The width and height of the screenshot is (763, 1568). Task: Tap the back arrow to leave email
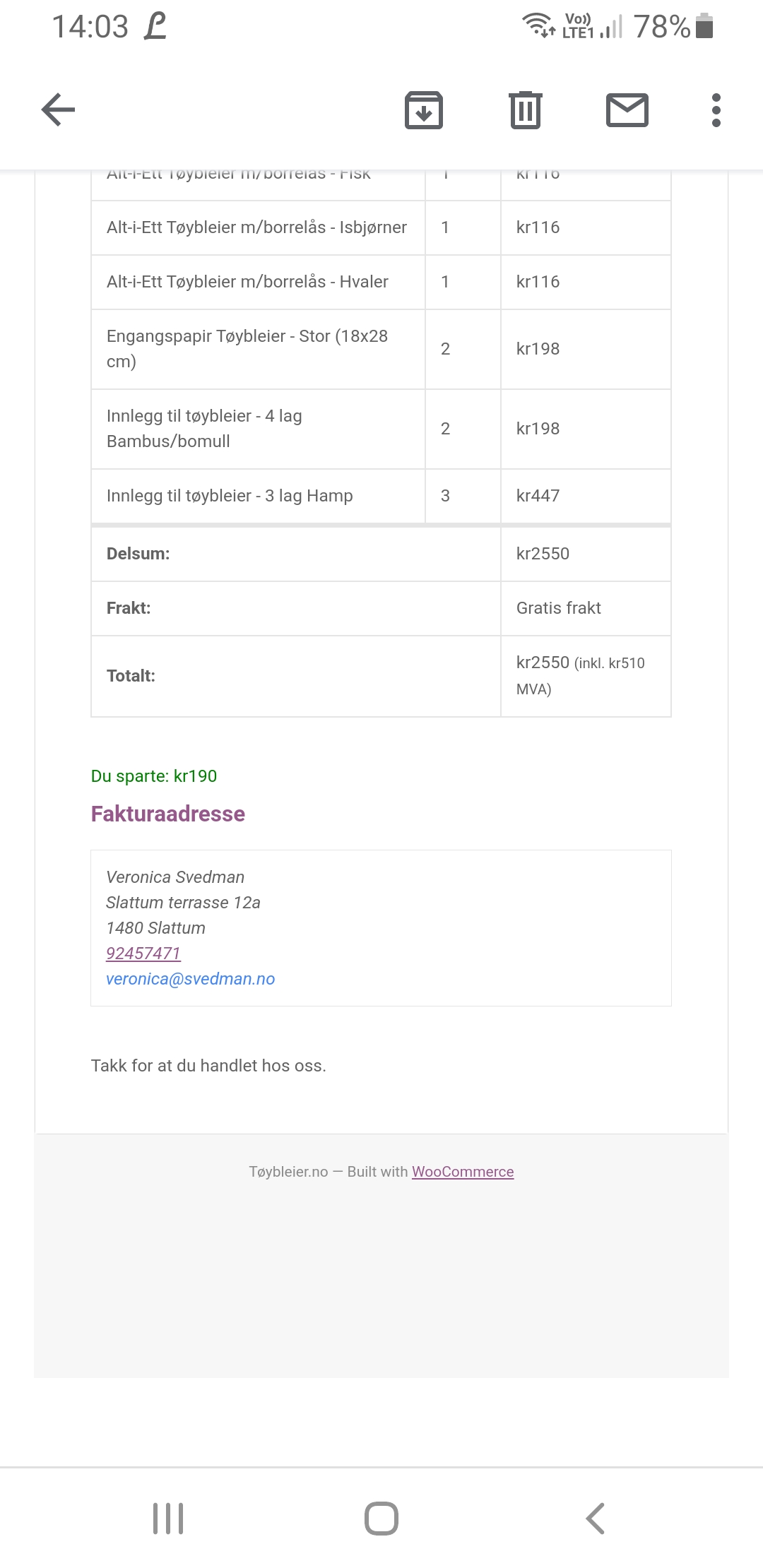click(x=58, y=110)
